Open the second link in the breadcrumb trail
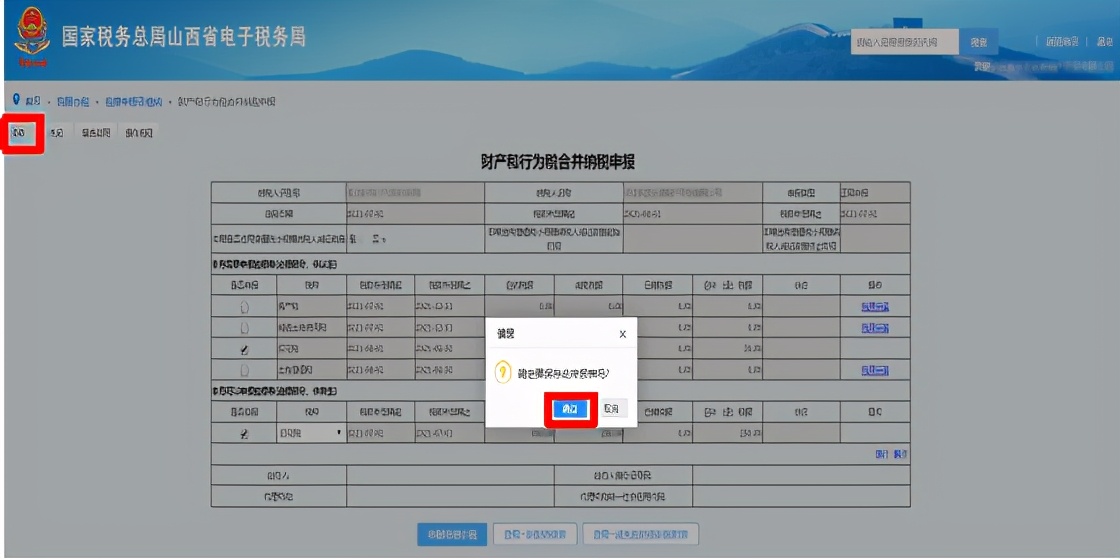 point(74,102)
